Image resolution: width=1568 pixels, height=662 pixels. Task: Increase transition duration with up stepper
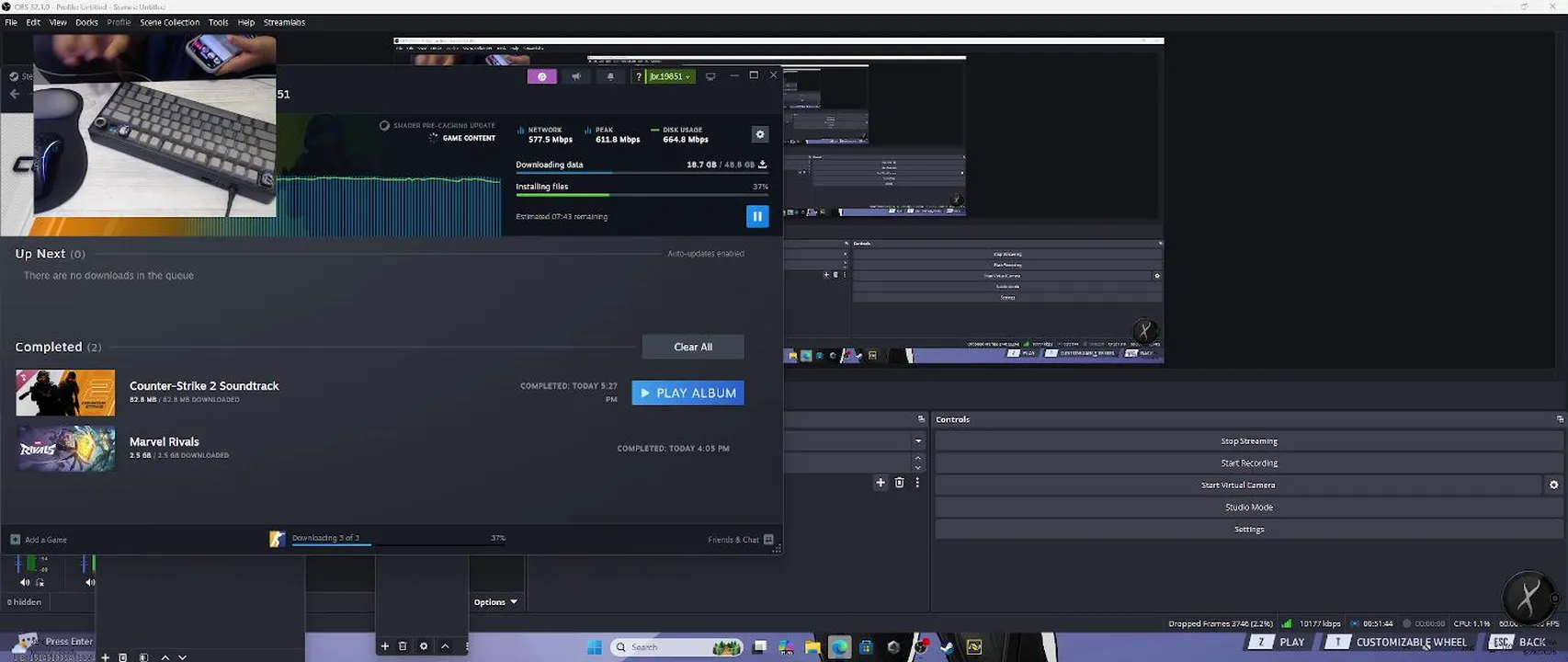pos(918,459)
